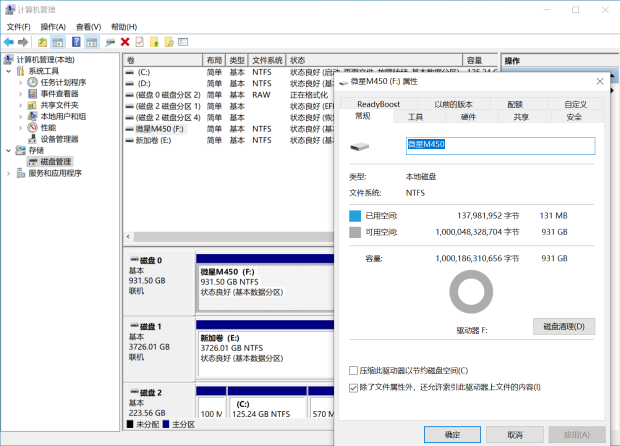Click the horizontal scrollbar left arrow
Screen dimensions: 620x446
pos(128,236)
